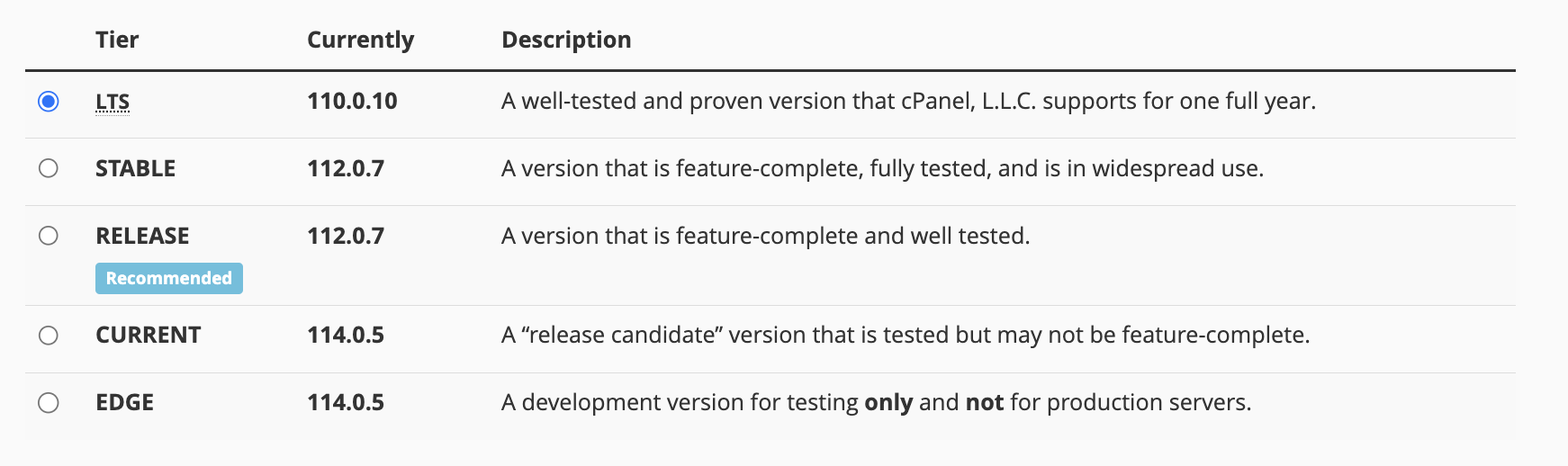Pick the CURRENT tier radio button
The image size is (1568, 466).
click(49, 335)
